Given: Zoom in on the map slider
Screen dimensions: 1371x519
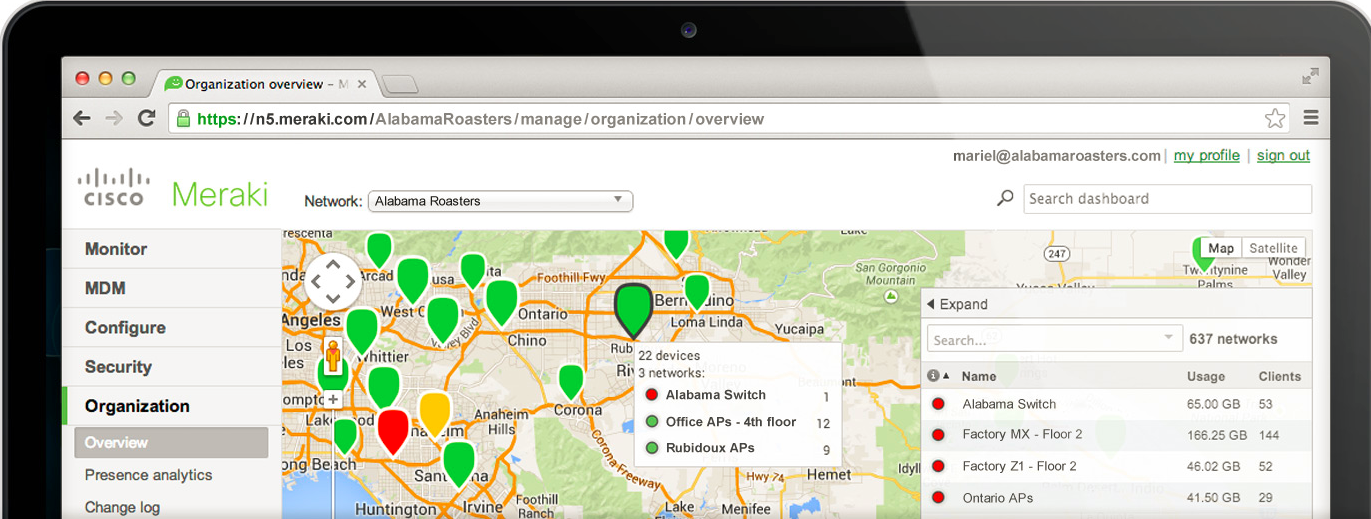Looking at the screenshot, I should click(334, 400).
